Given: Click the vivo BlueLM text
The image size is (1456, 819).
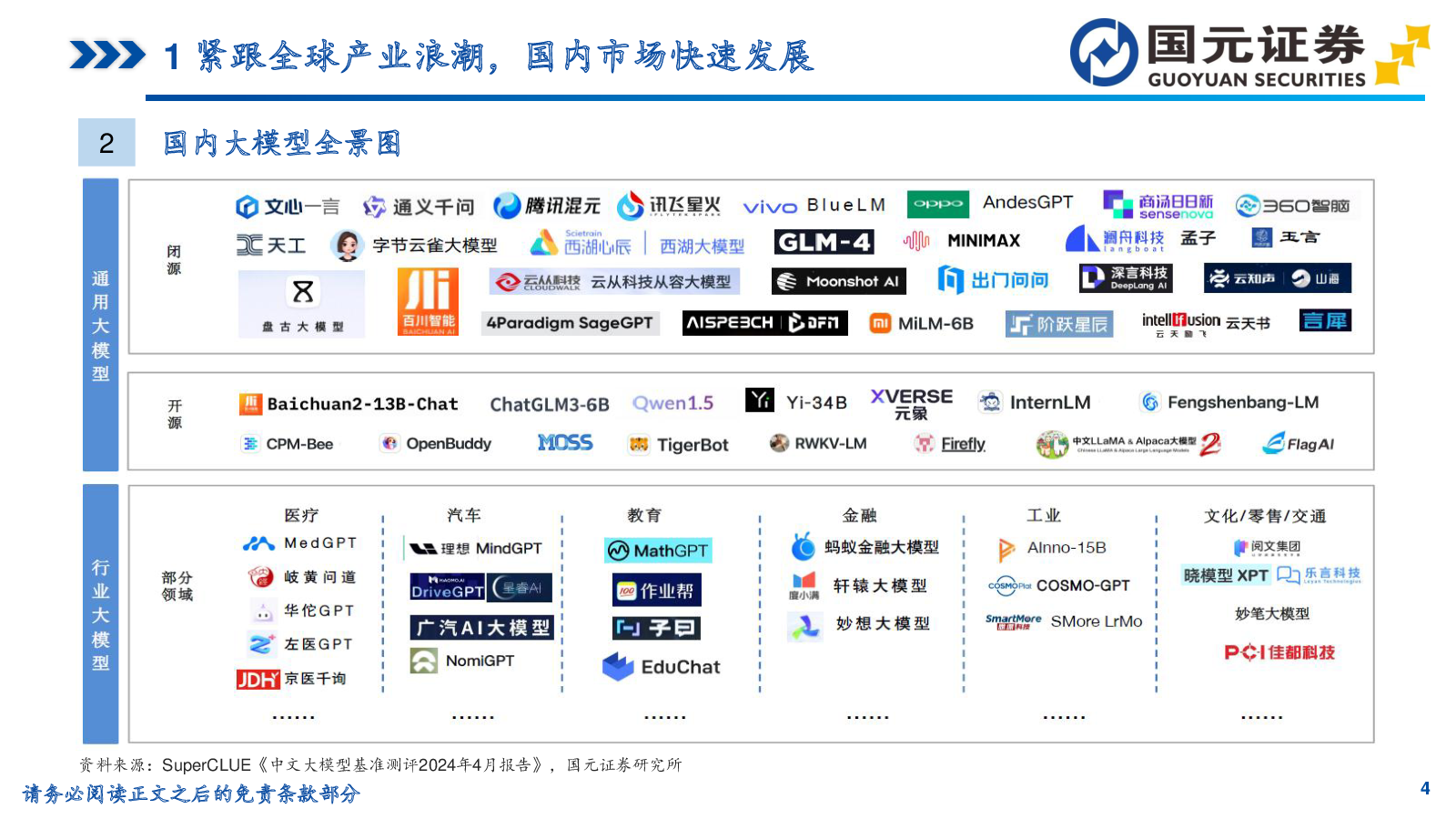Looking at the screenshot, I should [x=814, y=206].
